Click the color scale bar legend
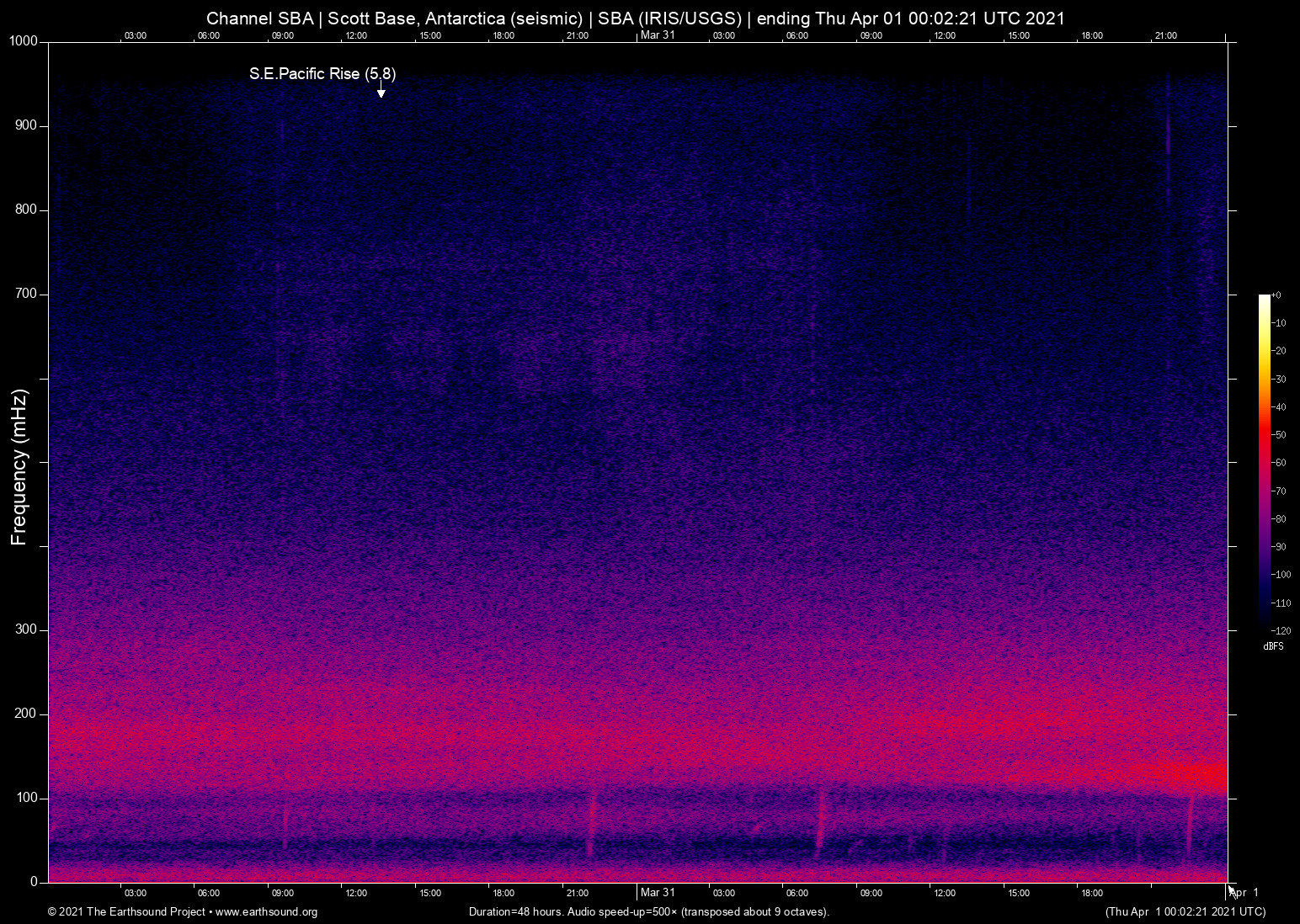The height and width of the screenshot is (924, 1300). point(1264,461)
